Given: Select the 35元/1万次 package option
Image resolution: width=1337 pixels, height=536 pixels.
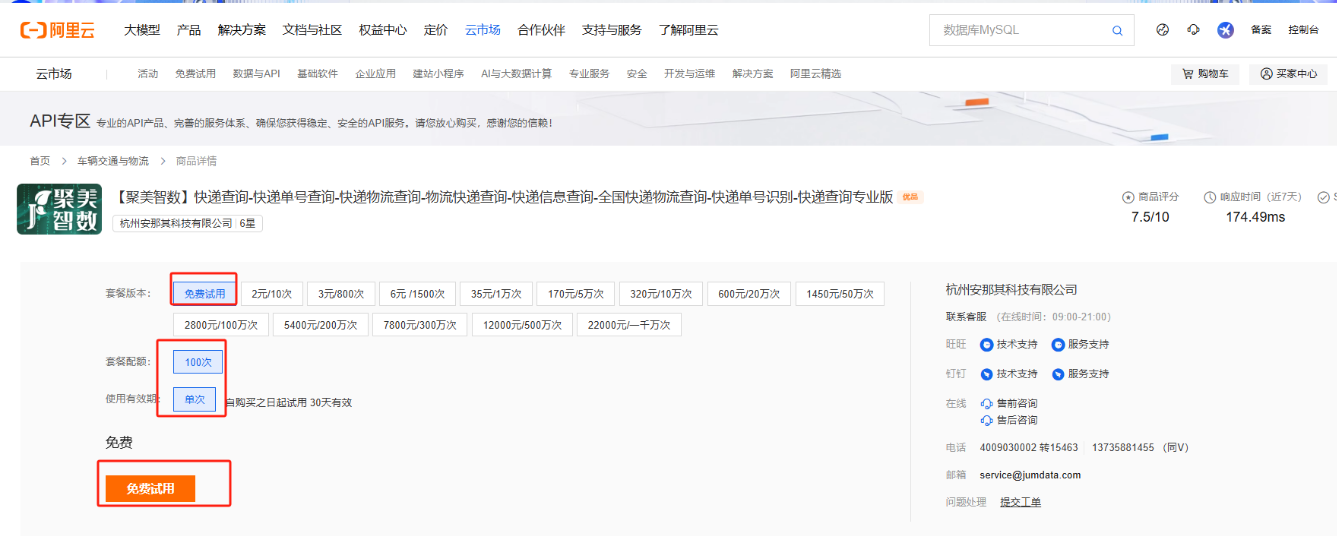Looking at the screenshot, I should point(495,294).
